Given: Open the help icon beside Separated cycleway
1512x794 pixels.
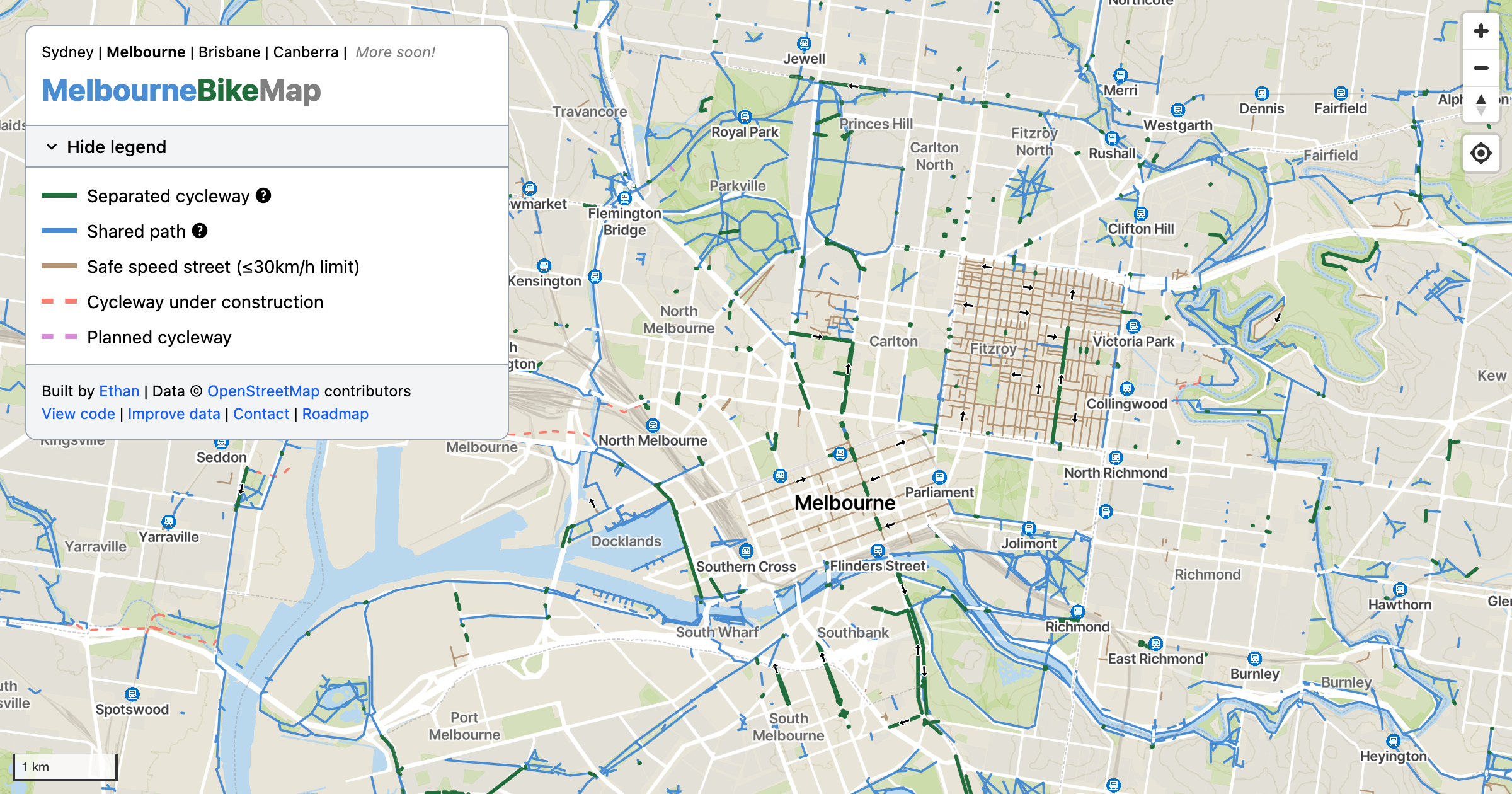Looking at the screenshot, I should 263,196.
